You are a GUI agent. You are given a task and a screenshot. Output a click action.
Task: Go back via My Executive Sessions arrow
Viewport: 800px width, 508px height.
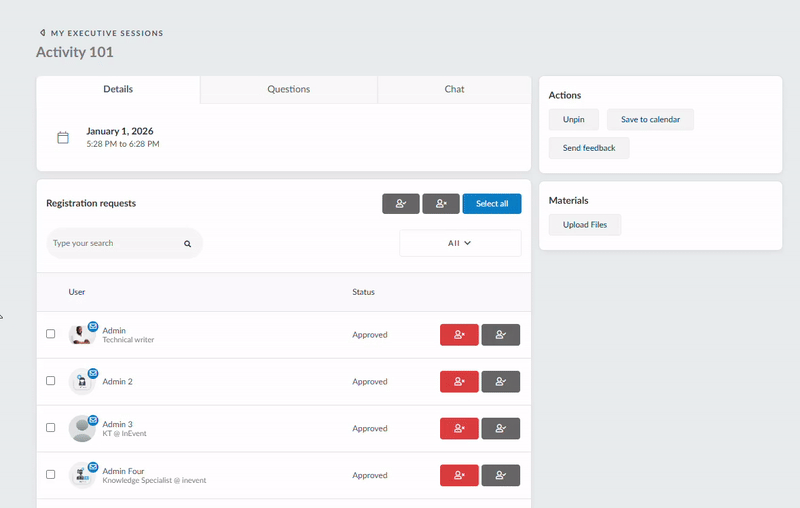(x=42, y=33)
